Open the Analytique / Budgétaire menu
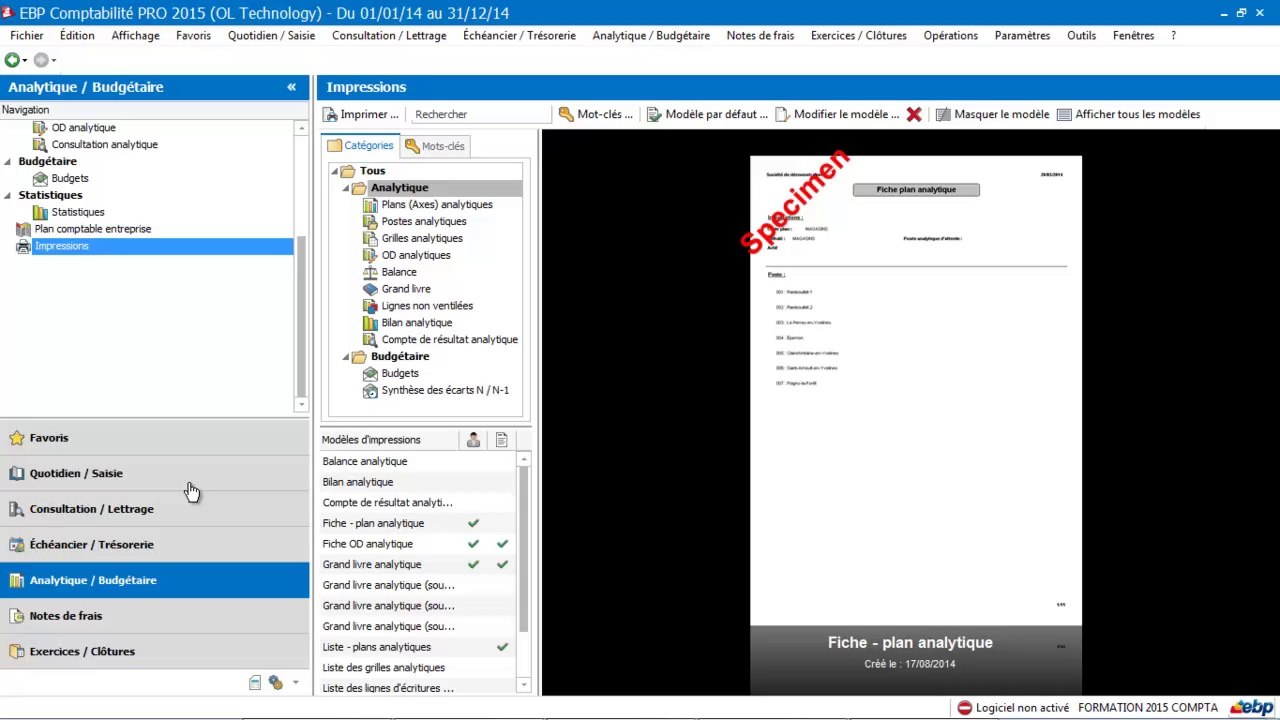 (651, 35)
